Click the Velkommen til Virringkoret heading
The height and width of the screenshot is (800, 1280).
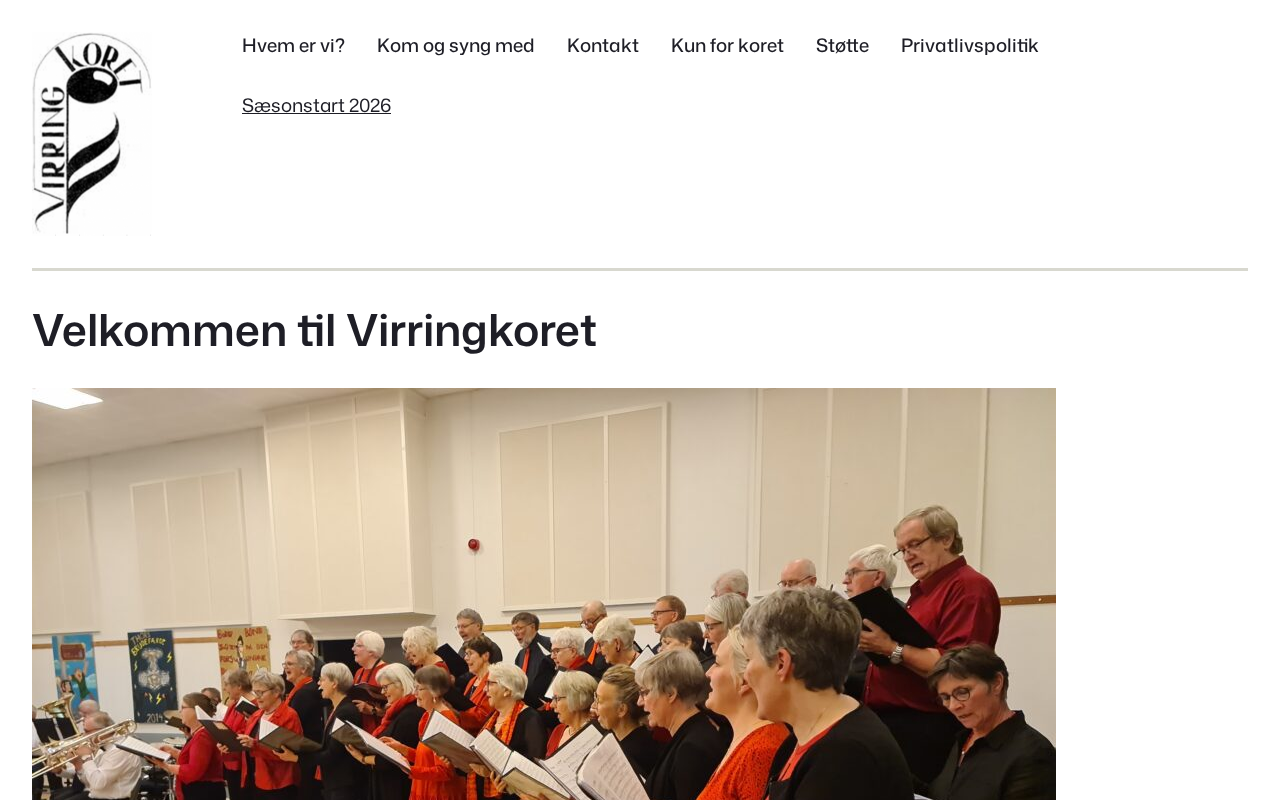[314, 331]
